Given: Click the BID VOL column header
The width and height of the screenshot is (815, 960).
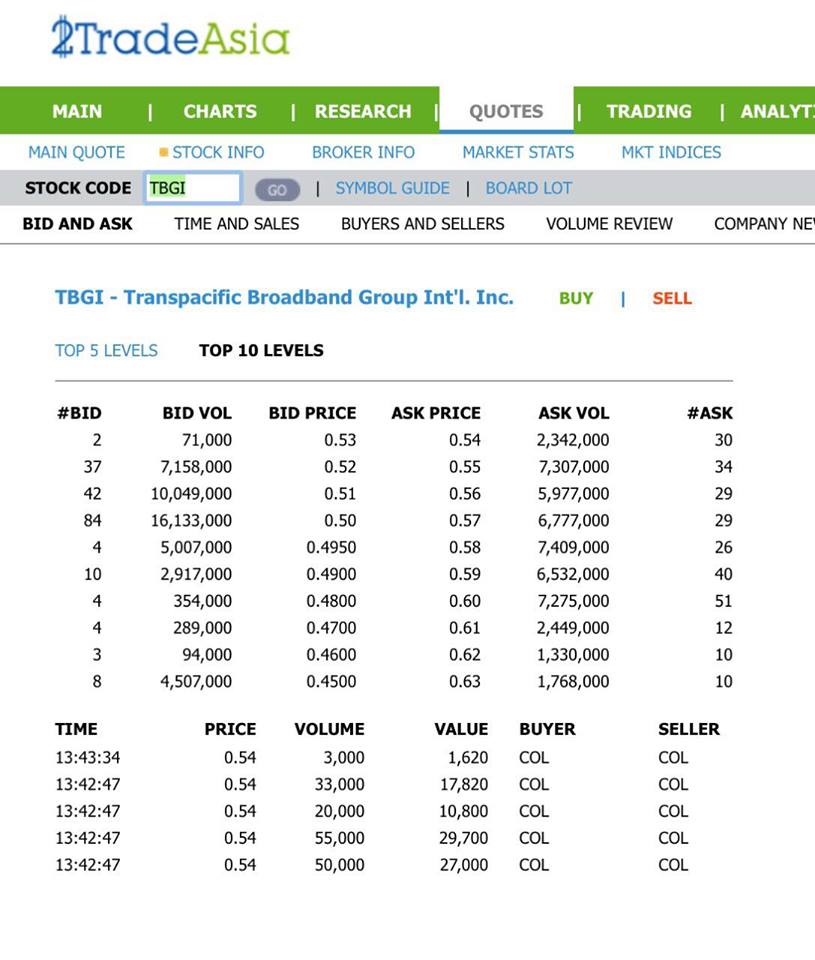Looking at the screenshot, I should 197,413.
